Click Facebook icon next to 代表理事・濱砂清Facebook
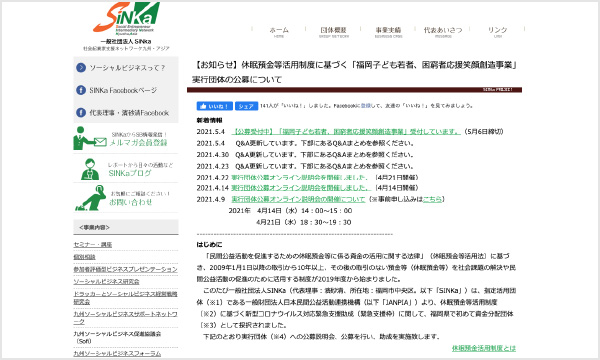This screenshot has width=600, height=360. coord(81,112)
